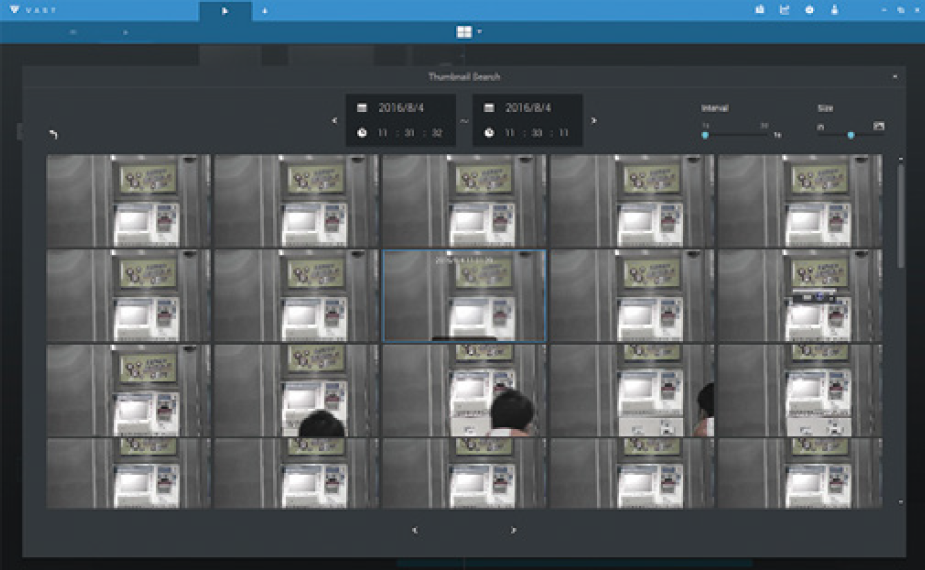The width and height of the screenshot is (925, 570).
Task: Expand the layout dropdown arrow
Action: click(479, 32)
